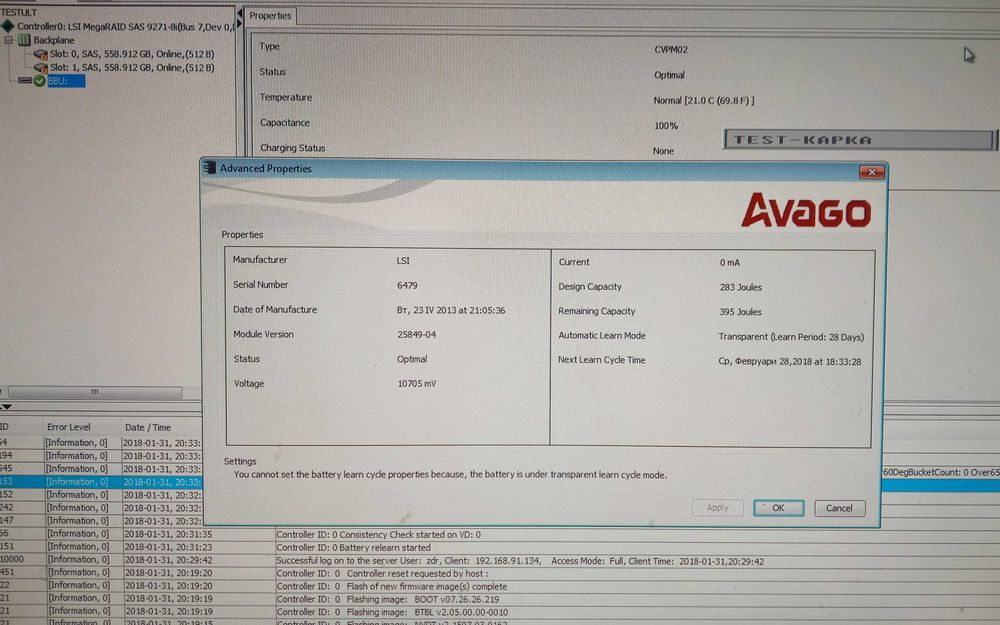Click the Current value 0 mA
This screenshot has width=1000, height=625.
pyautogui.click(x=730, y=263)
